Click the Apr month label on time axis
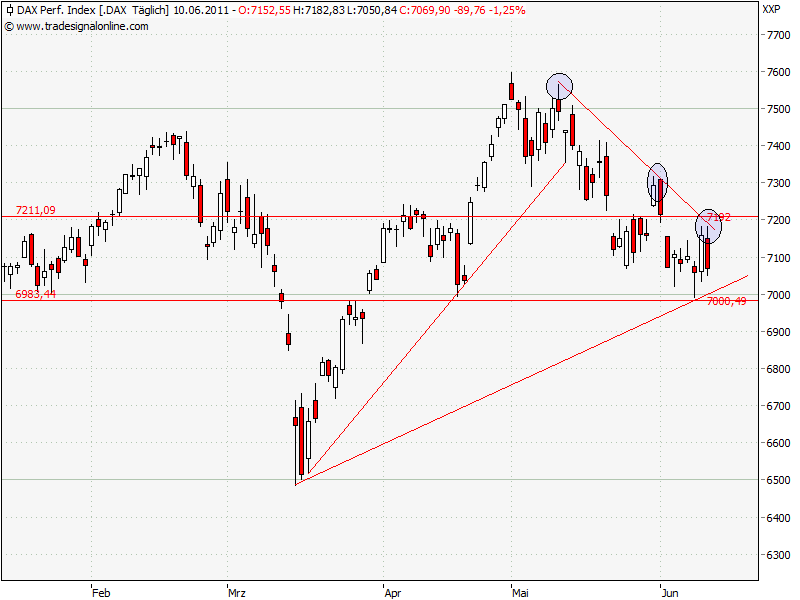Screen dimensions: 800x600 coord(393,593)
